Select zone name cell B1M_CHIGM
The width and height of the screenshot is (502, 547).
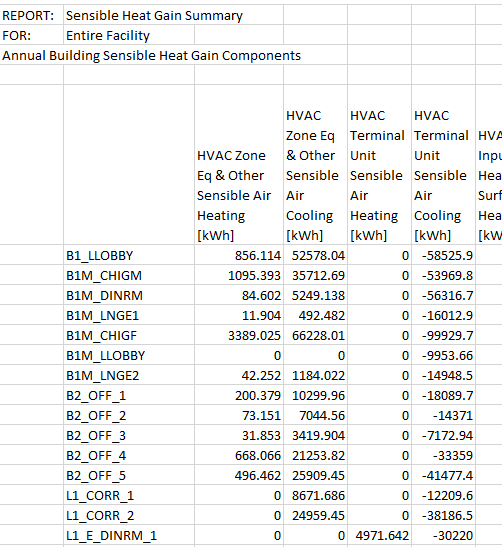[x=129, y=276]
